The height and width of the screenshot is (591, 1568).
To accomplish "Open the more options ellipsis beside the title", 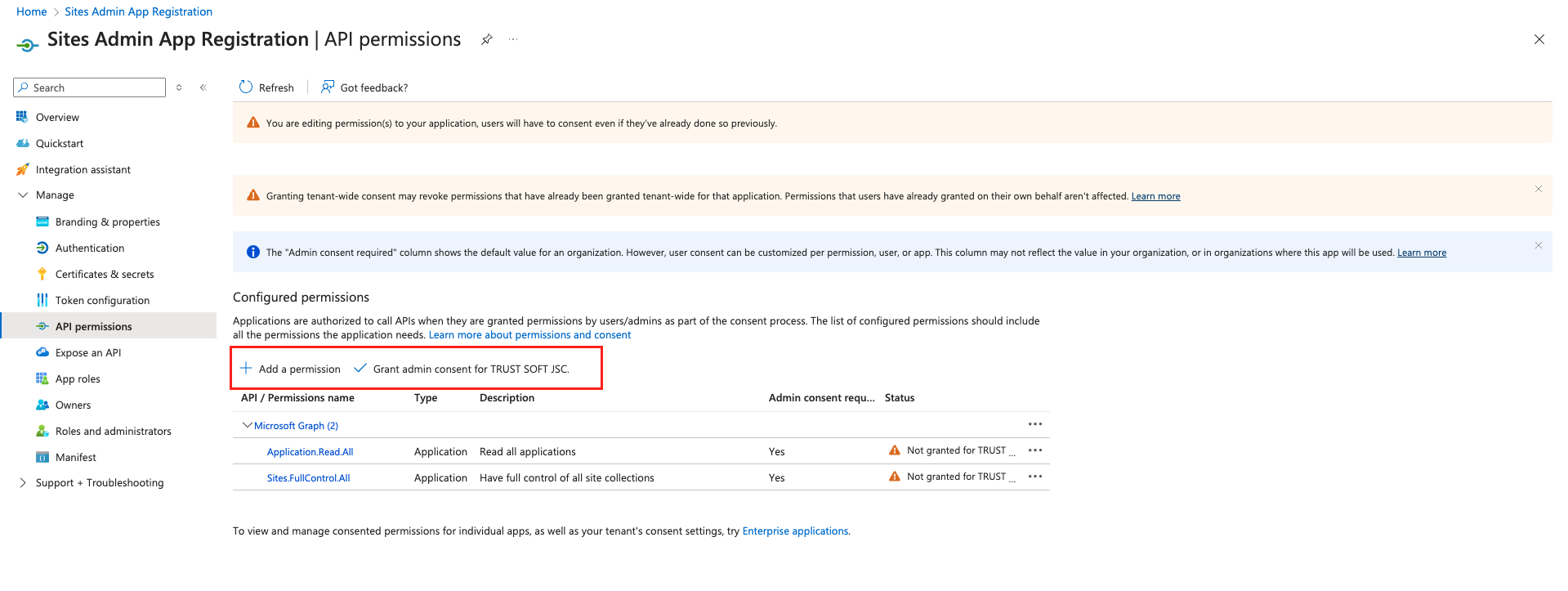I will click(x=513, y=39).
